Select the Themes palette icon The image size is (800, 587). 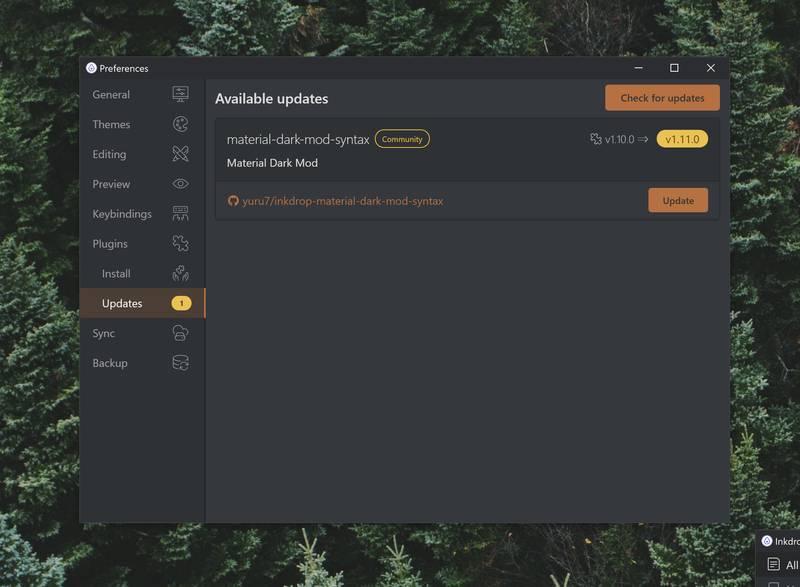tap(179, 124)
